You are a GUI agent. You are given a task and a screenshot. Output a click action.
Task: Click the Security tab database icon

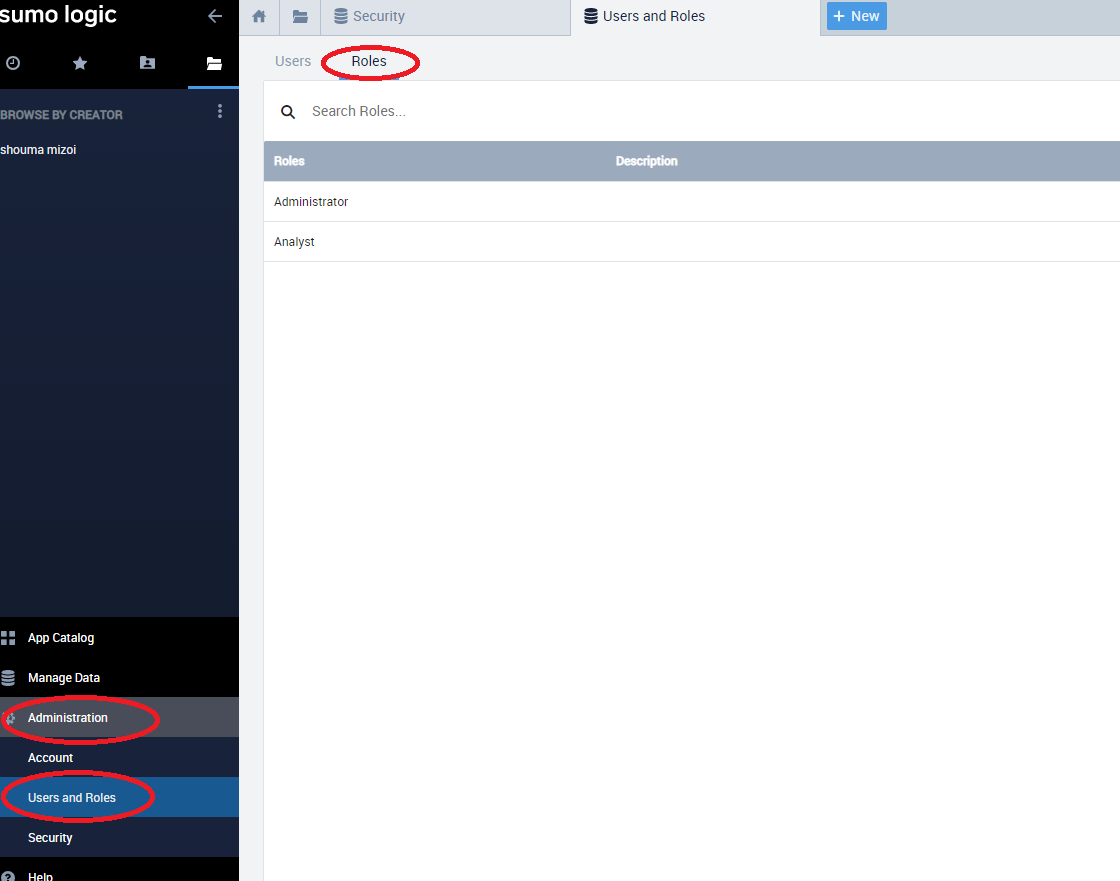(341, 16)
